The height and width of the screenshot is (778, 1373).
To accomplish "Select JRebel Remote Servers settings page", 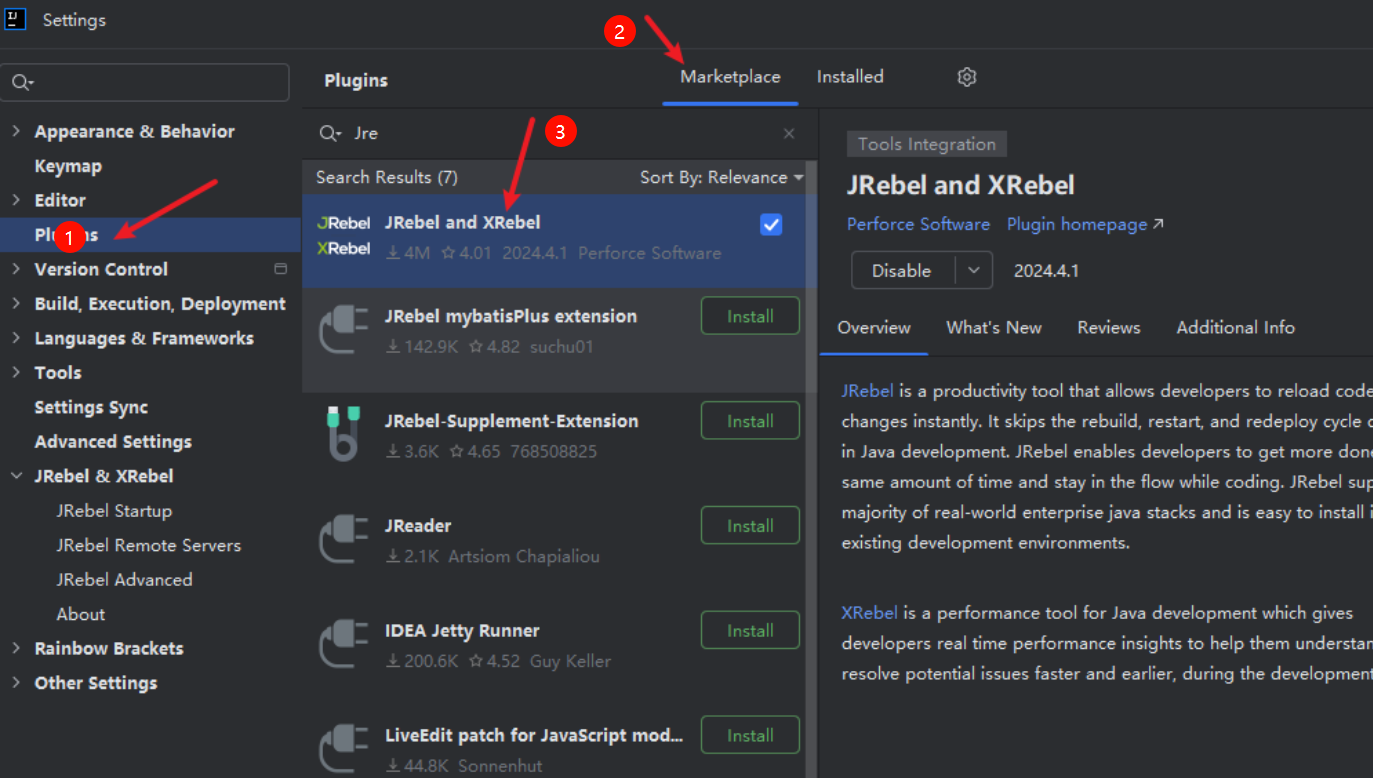I will 148,545.
